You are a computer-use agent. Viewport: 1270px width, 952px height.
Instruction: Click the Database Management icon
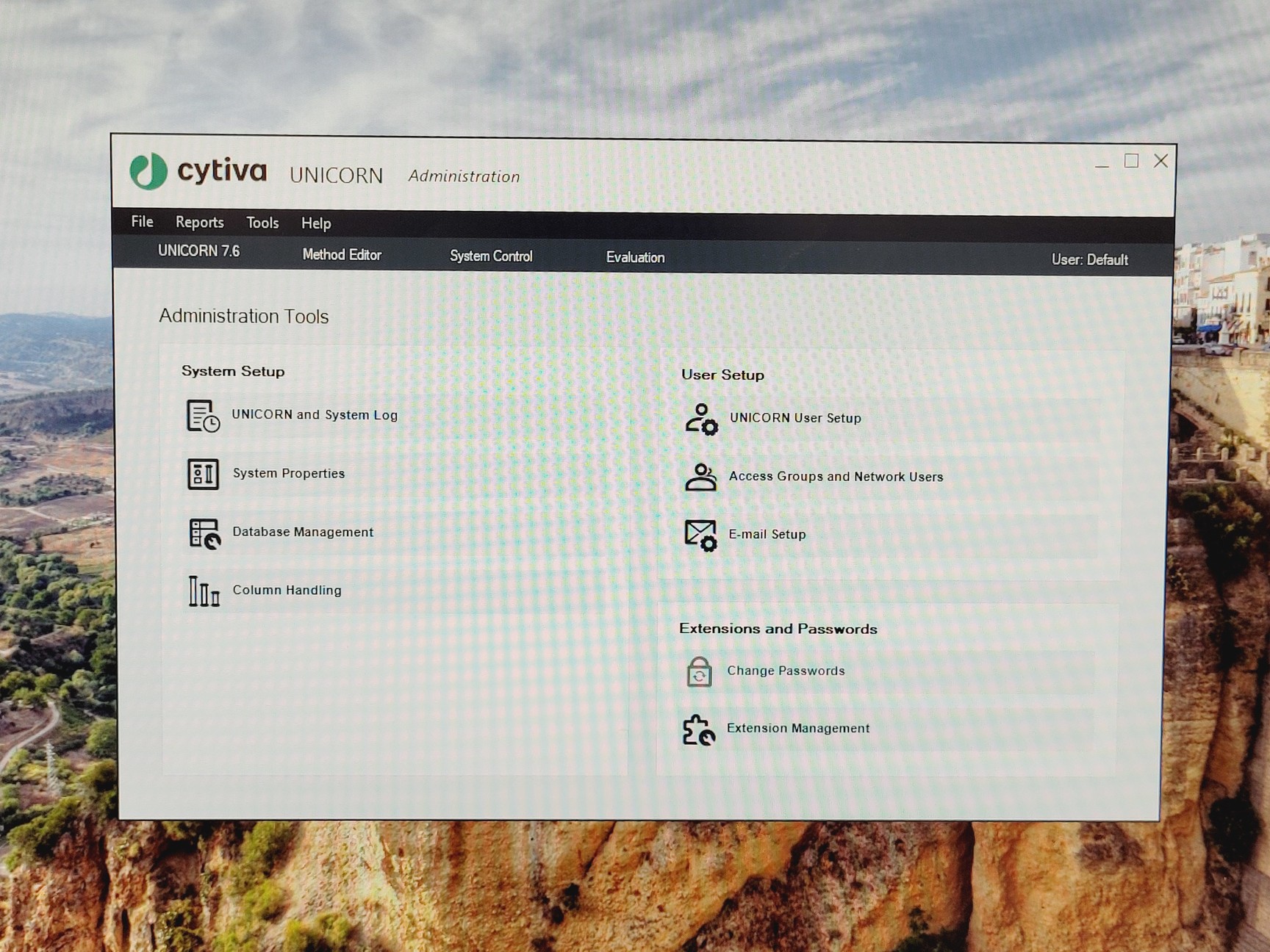[204, 533]
